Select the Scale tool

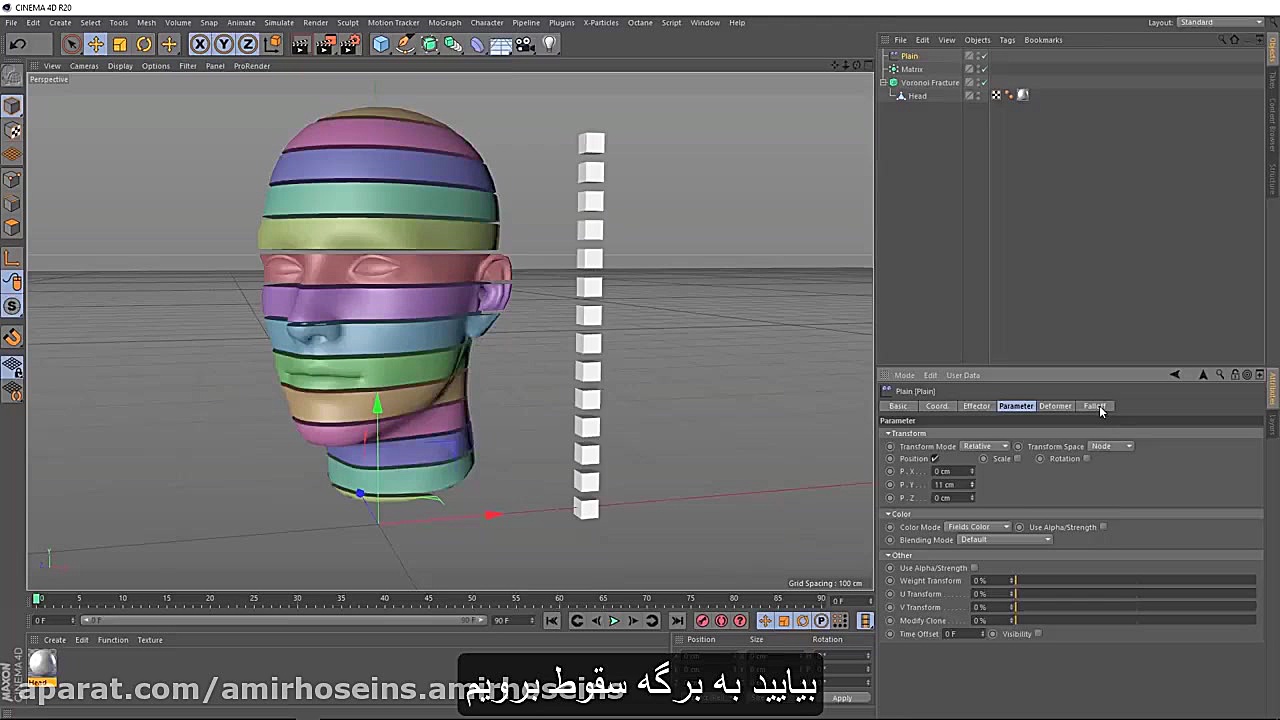(120, 43)
